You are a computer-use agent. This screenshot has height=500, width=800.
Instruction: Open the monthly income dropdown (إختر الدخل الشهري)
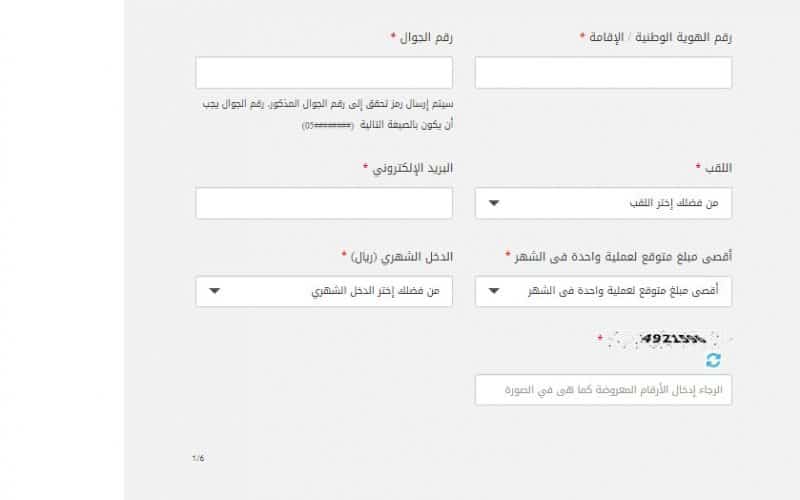click(x=324, y=291)
